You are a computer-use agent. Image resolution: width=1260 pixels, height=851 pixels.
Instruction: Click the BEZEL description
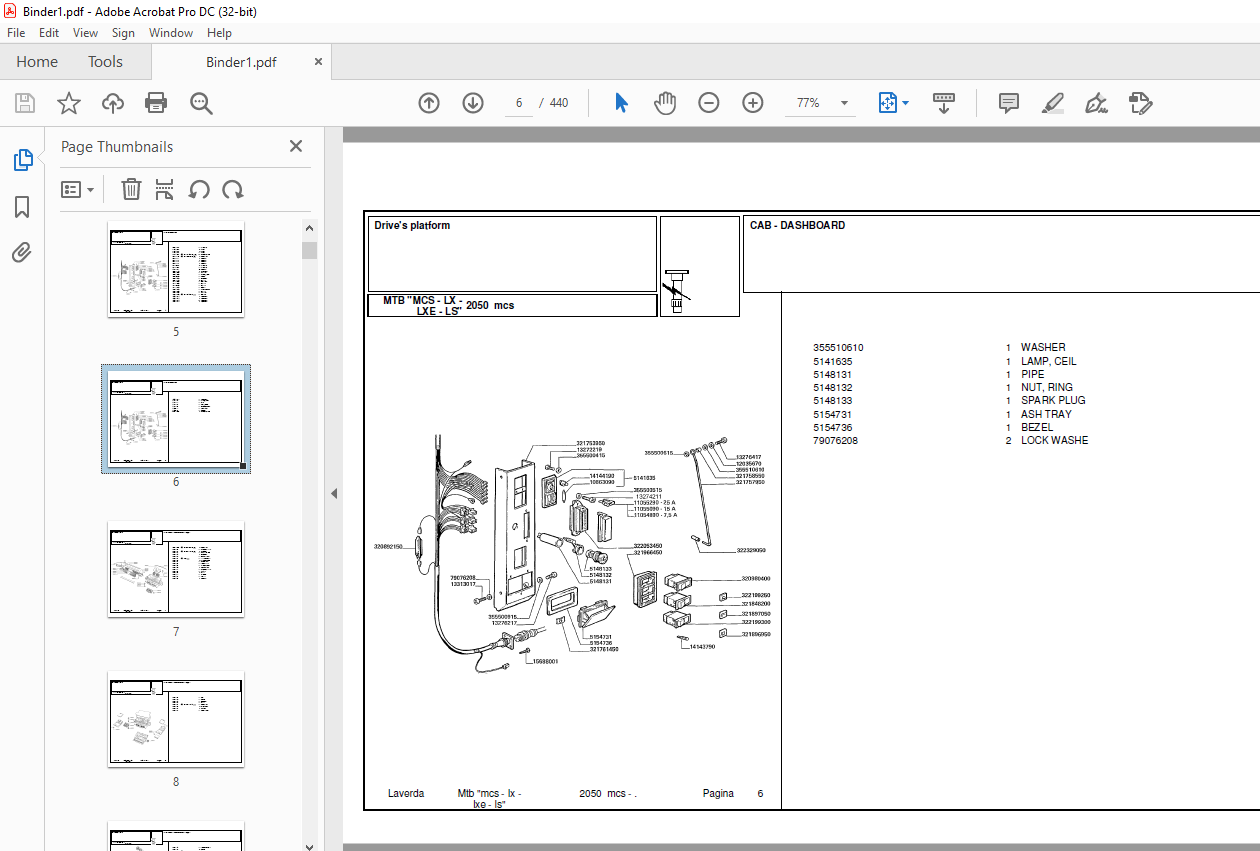1037,427
